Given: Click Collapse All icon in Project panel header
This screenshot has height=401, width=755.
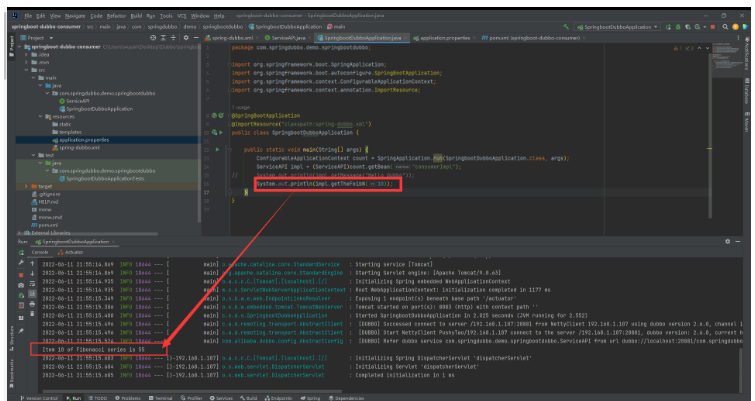Looking at the screenshot, I should pos(173,37).
